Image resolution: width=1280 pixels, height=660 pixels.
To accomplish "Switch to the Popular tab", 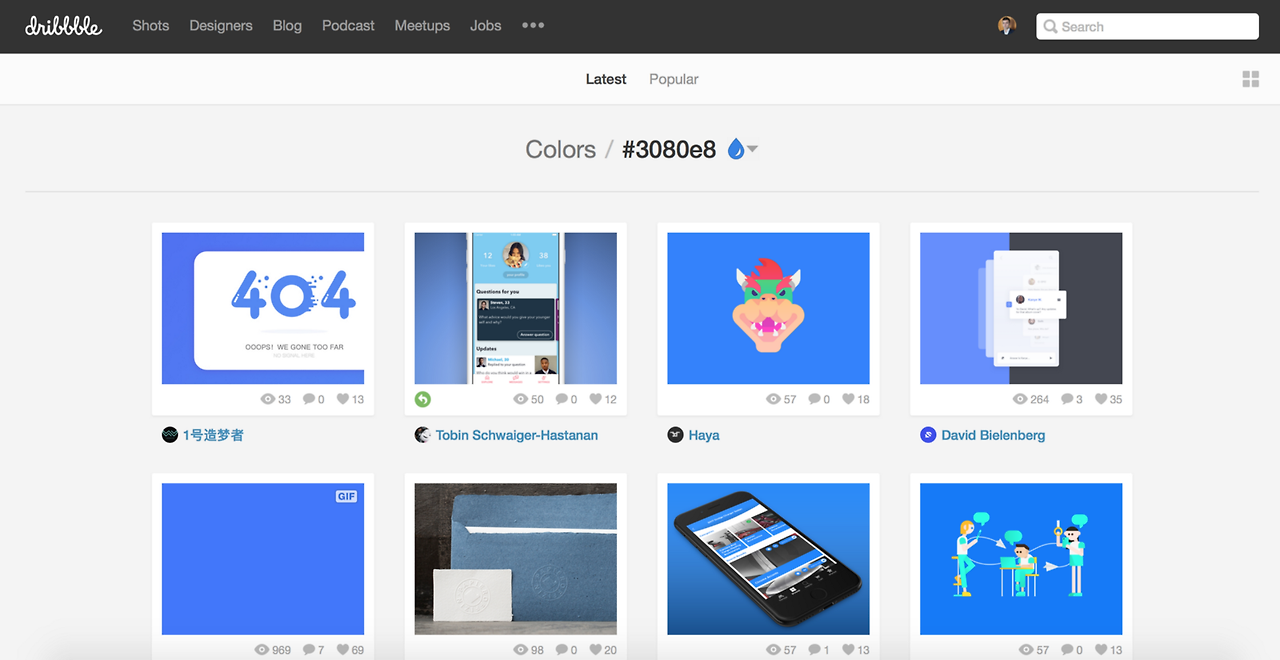I will click(674, 79).
